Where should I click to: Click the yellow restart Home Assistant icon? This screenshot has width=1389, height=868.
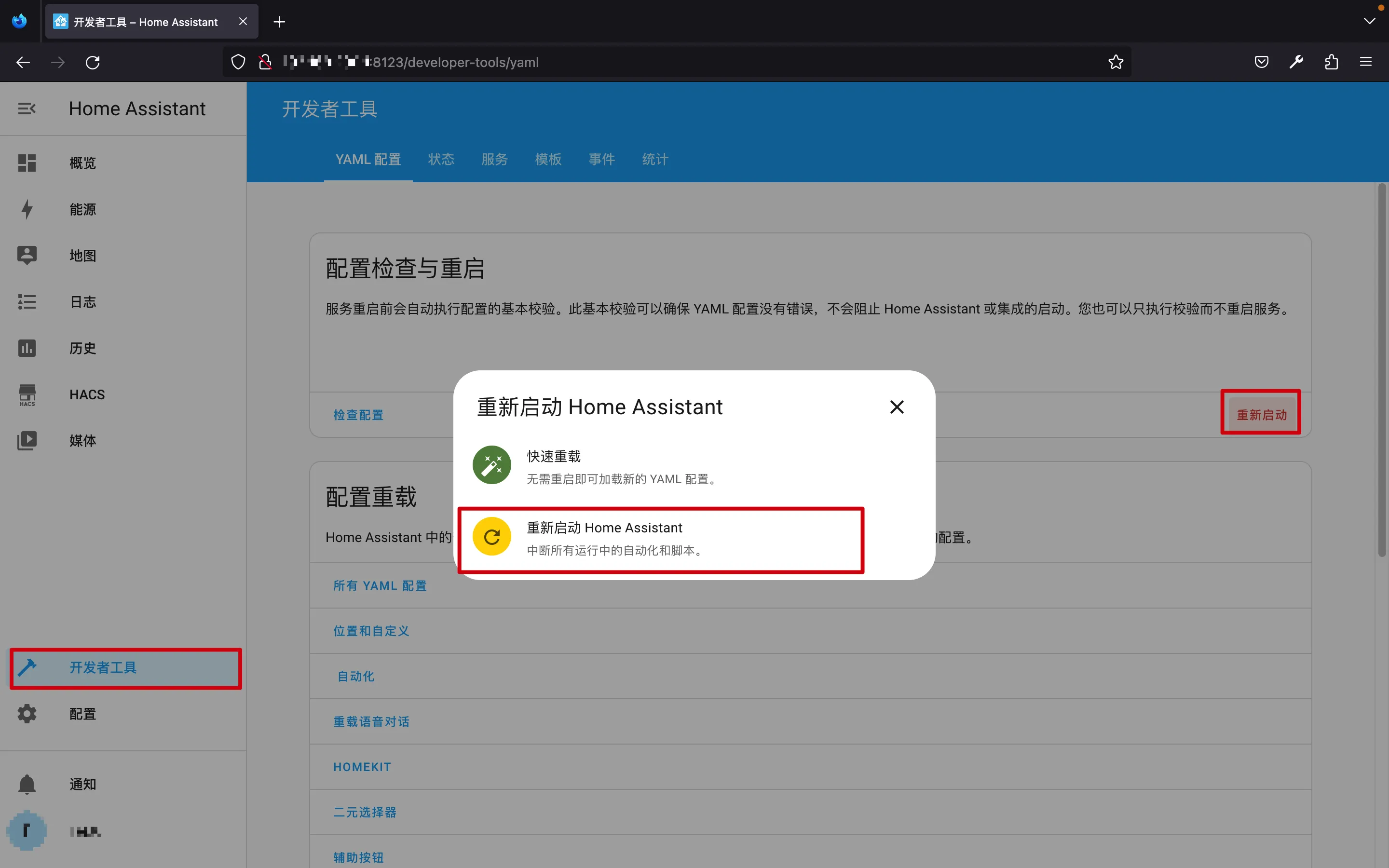tap(491, 537)
